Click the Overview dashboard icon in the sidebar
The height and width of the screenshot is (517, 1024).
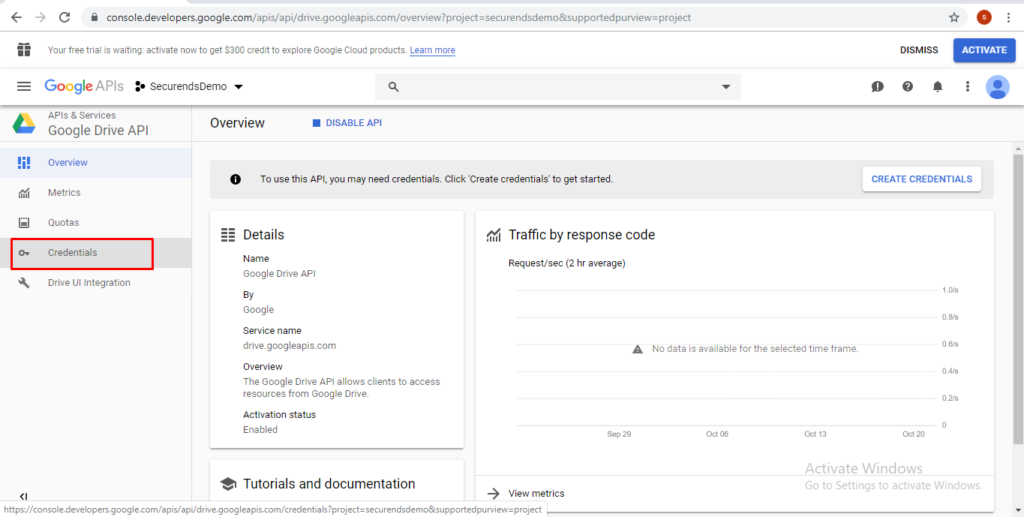24,163
